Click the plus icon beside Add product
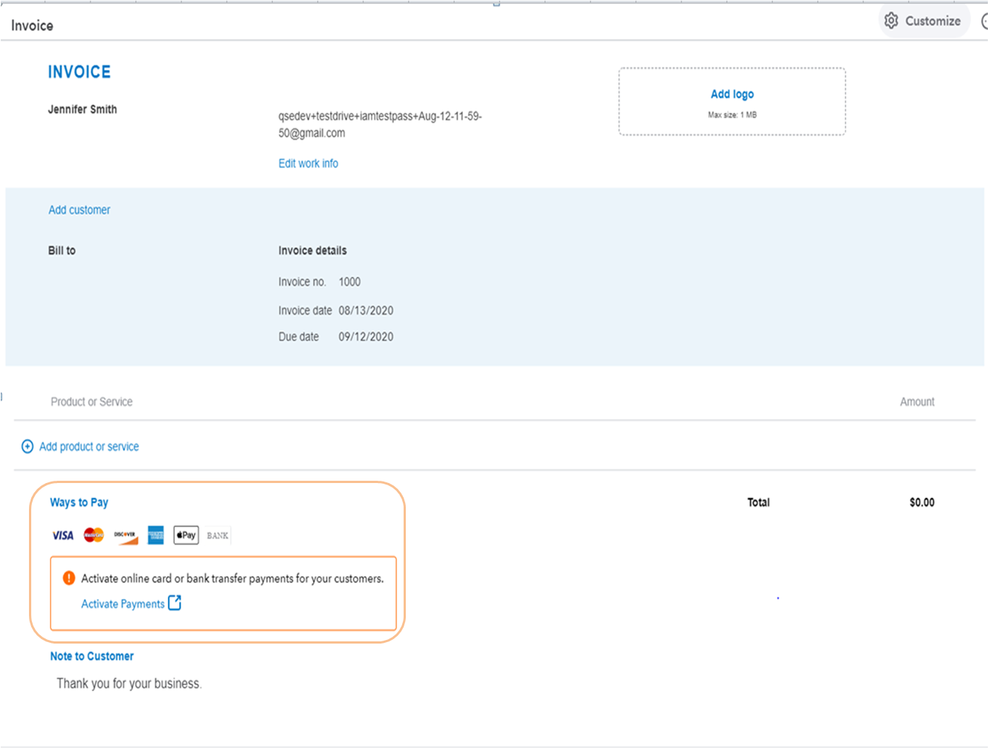This screenshot has height=749, width=999. [x=27, y=446]
